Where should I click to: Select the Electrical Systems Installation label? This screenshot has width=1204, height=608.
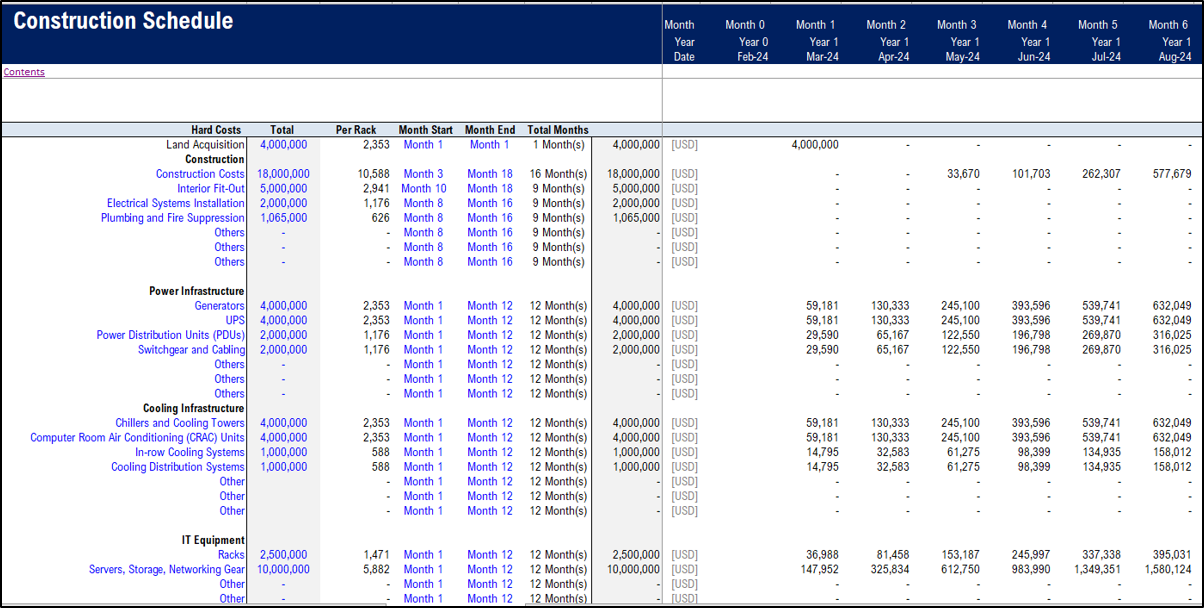[x=176, y=203]
